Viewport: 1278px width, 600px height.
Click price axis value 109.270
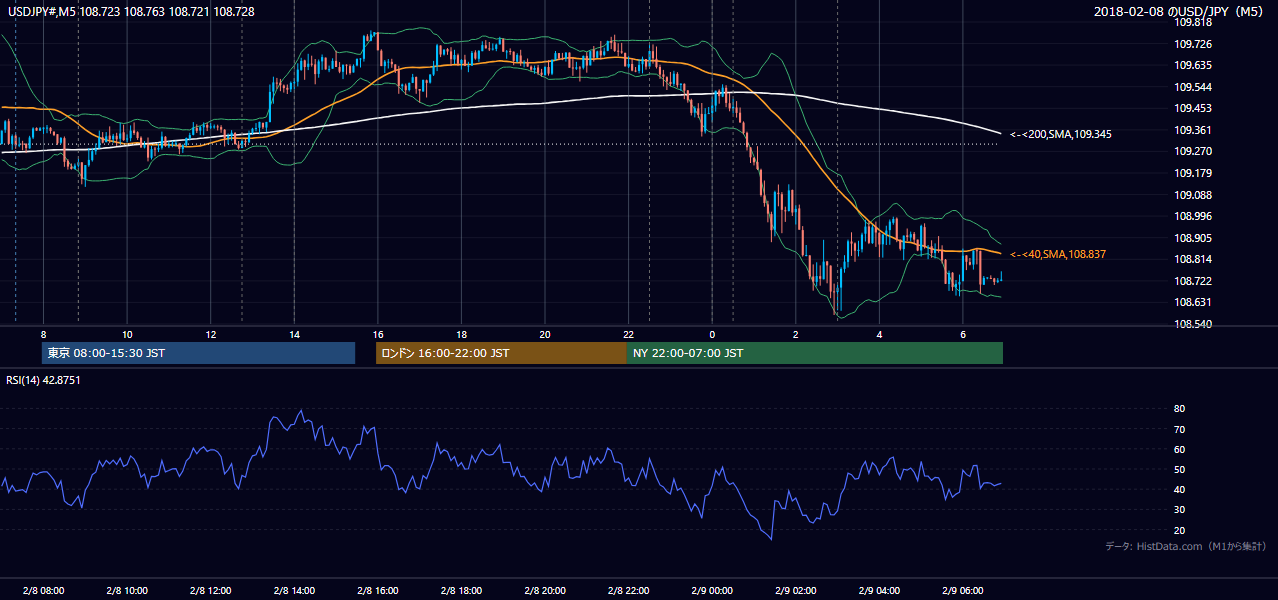(1193, 152)
